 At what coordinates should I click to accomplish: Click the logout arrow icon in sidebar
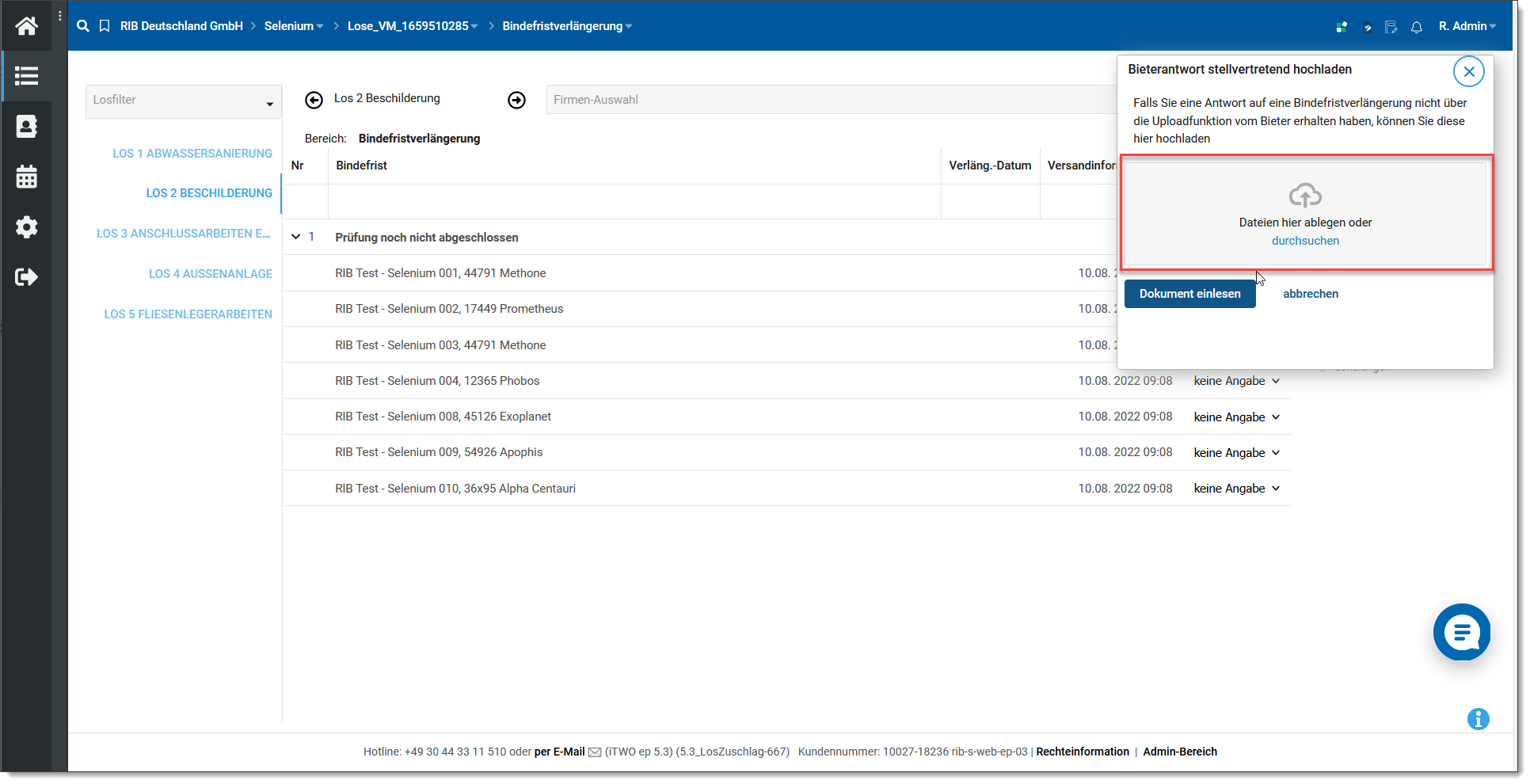(x=26, y=277)
